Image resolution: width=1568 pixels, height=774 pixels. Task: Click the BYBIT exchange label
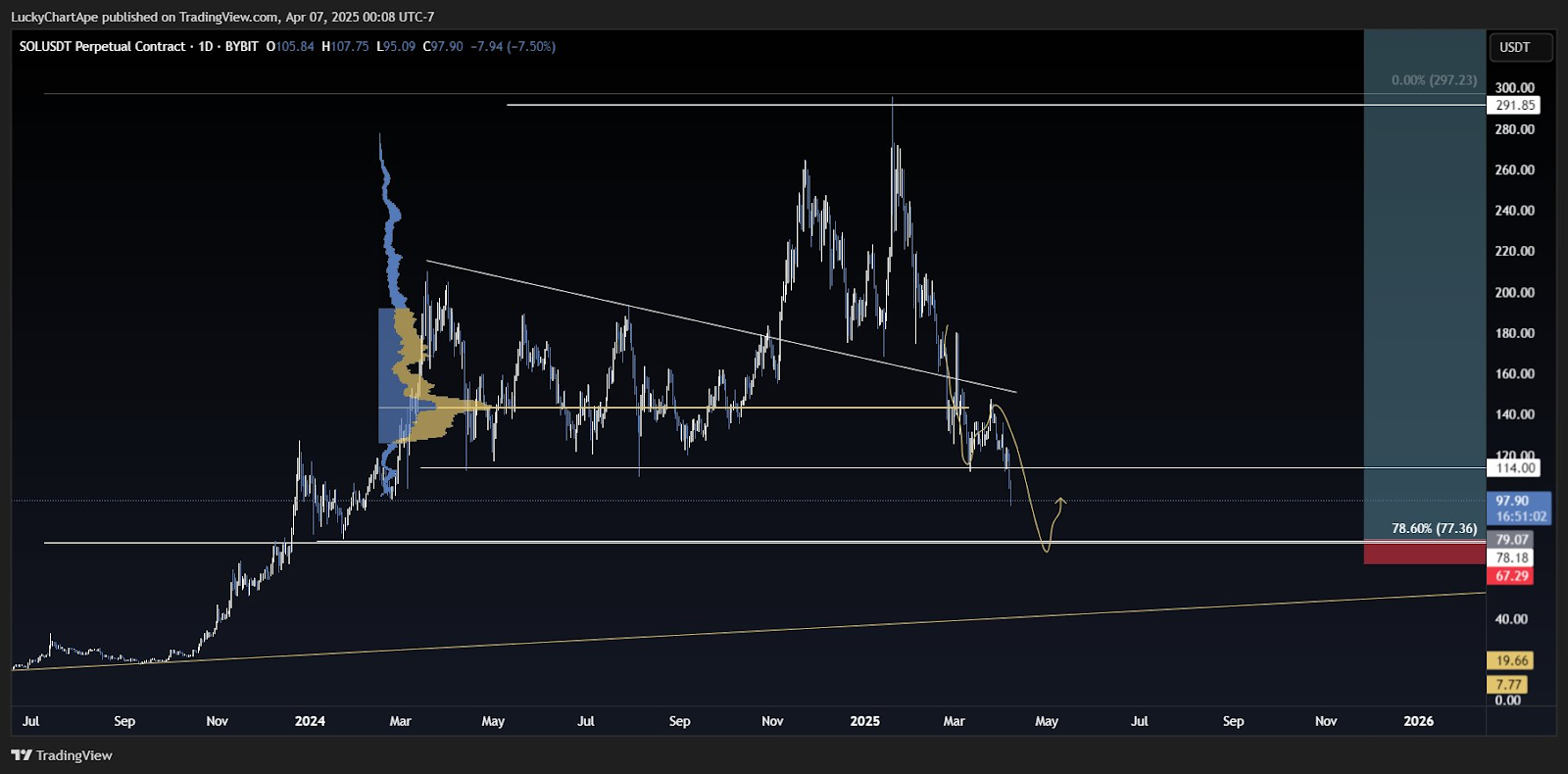241,46
